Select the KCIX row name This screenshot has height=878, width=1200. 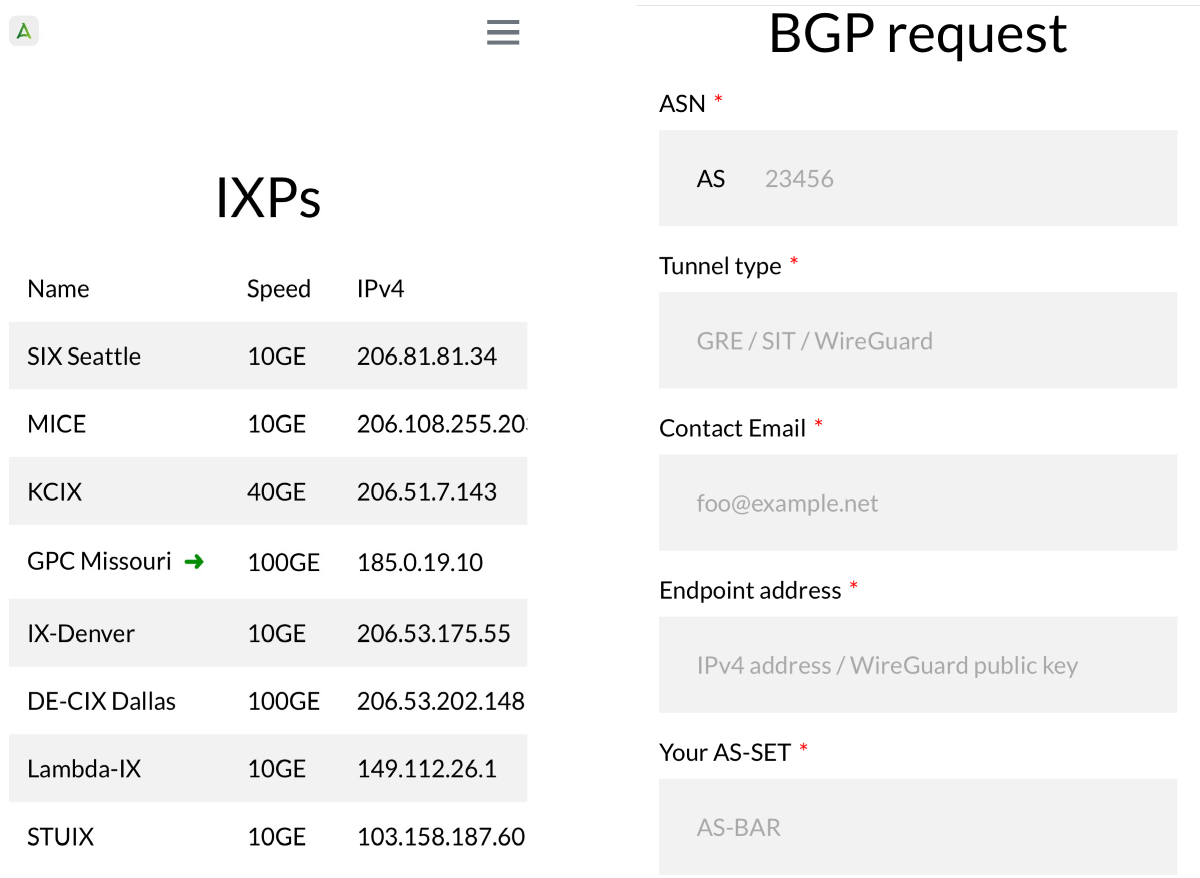(55, 492)
